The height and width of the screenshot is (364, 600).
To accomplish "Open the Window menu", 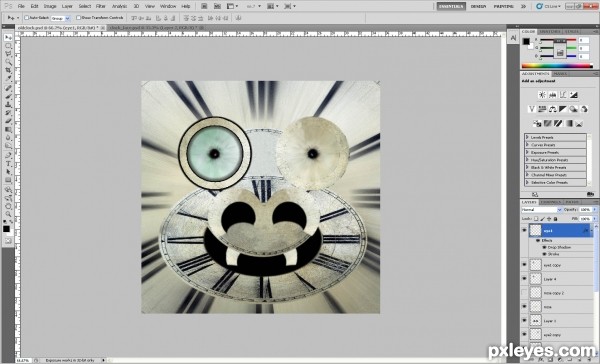I will pyautogui.click(x=168, y=6).
